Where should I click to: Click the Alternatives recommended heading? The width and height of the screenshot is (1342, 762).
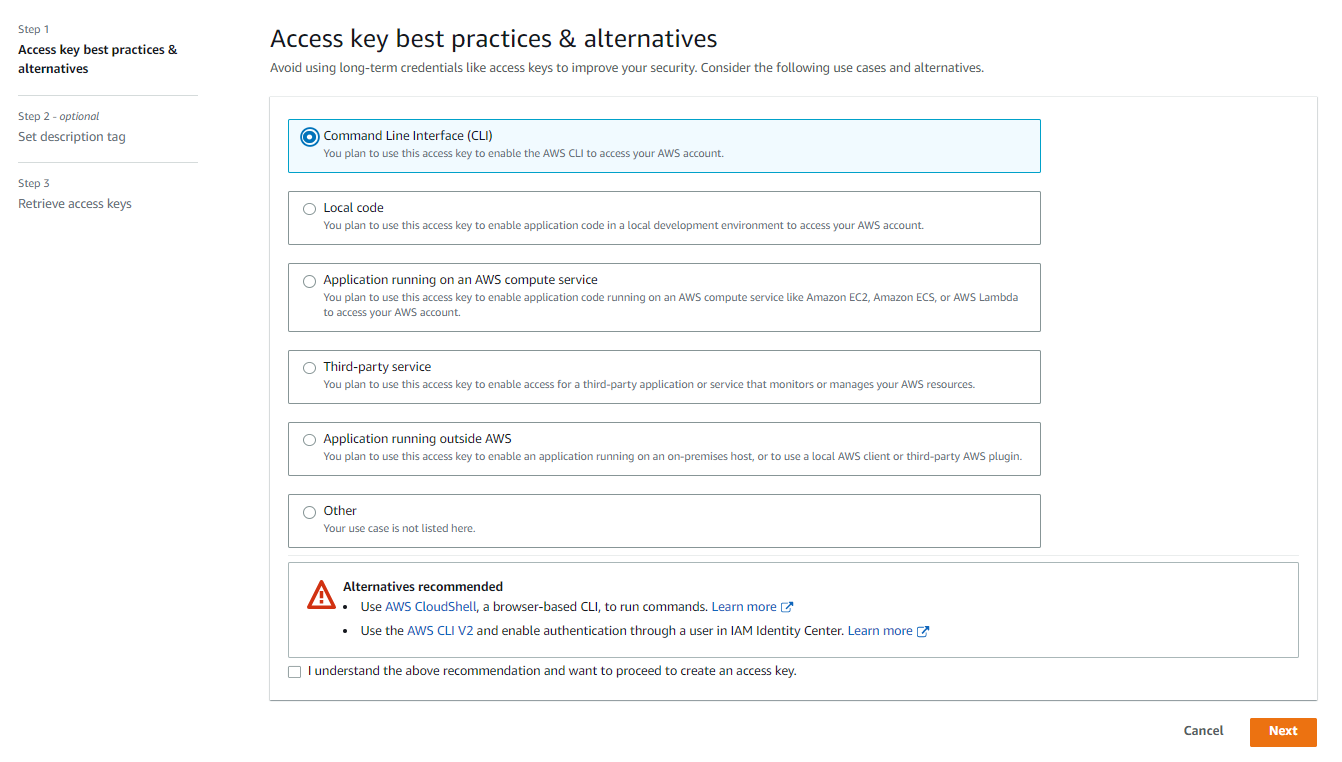[x=423, y=587]
